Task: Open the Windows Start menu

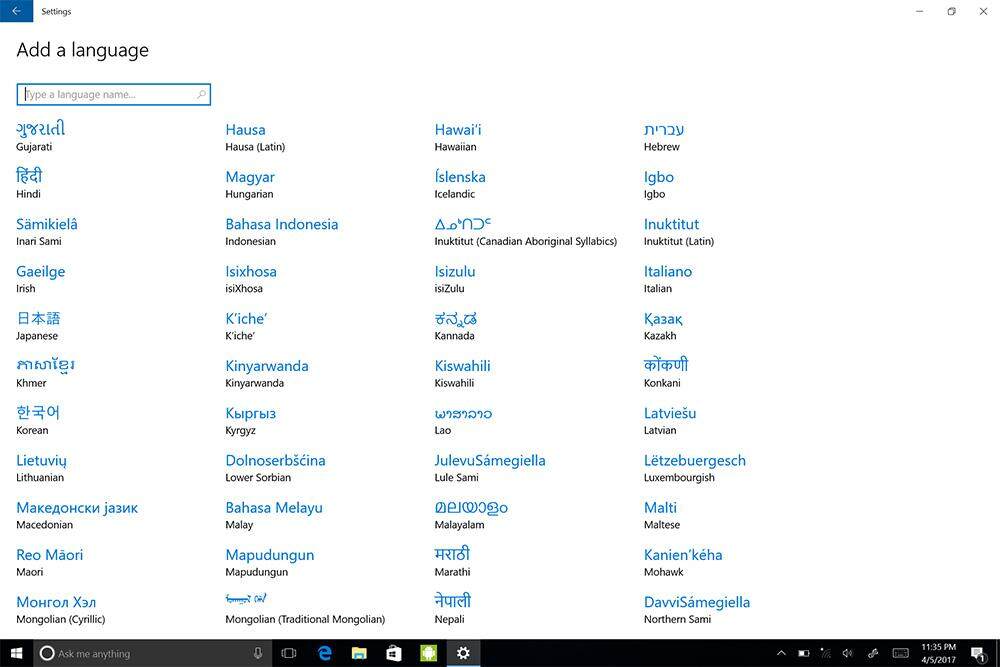Action: coord(16,653)
